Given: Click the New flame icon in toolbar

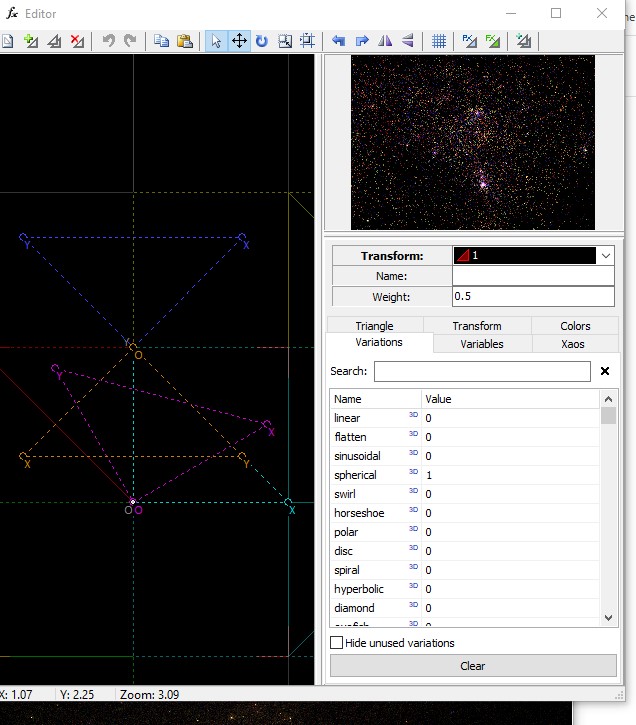Looking at the screenshot, I should tap(7, 41).
